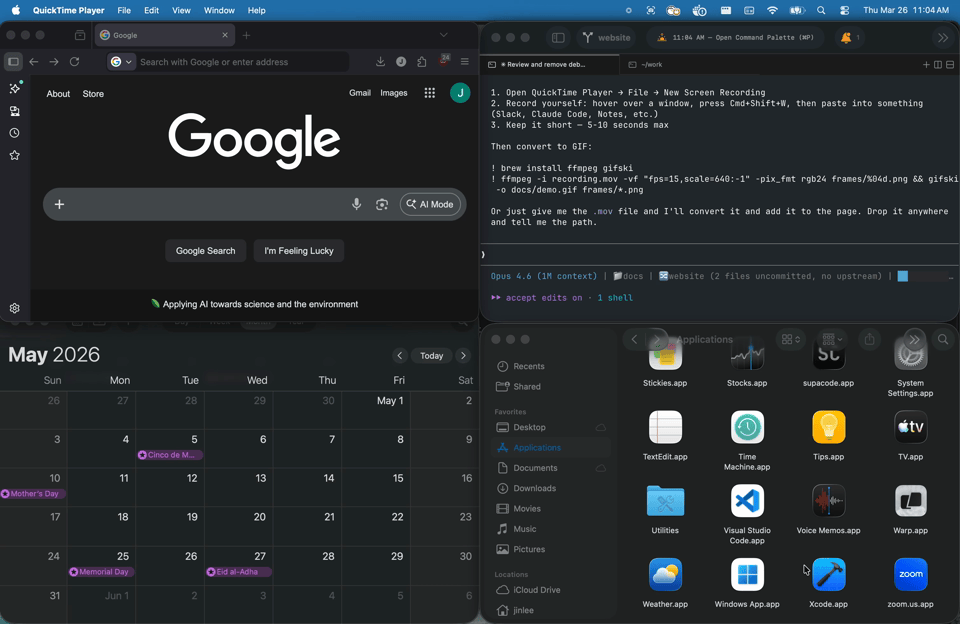
Task: Click the notification bell in terminal window
Action: coord(846,37)
